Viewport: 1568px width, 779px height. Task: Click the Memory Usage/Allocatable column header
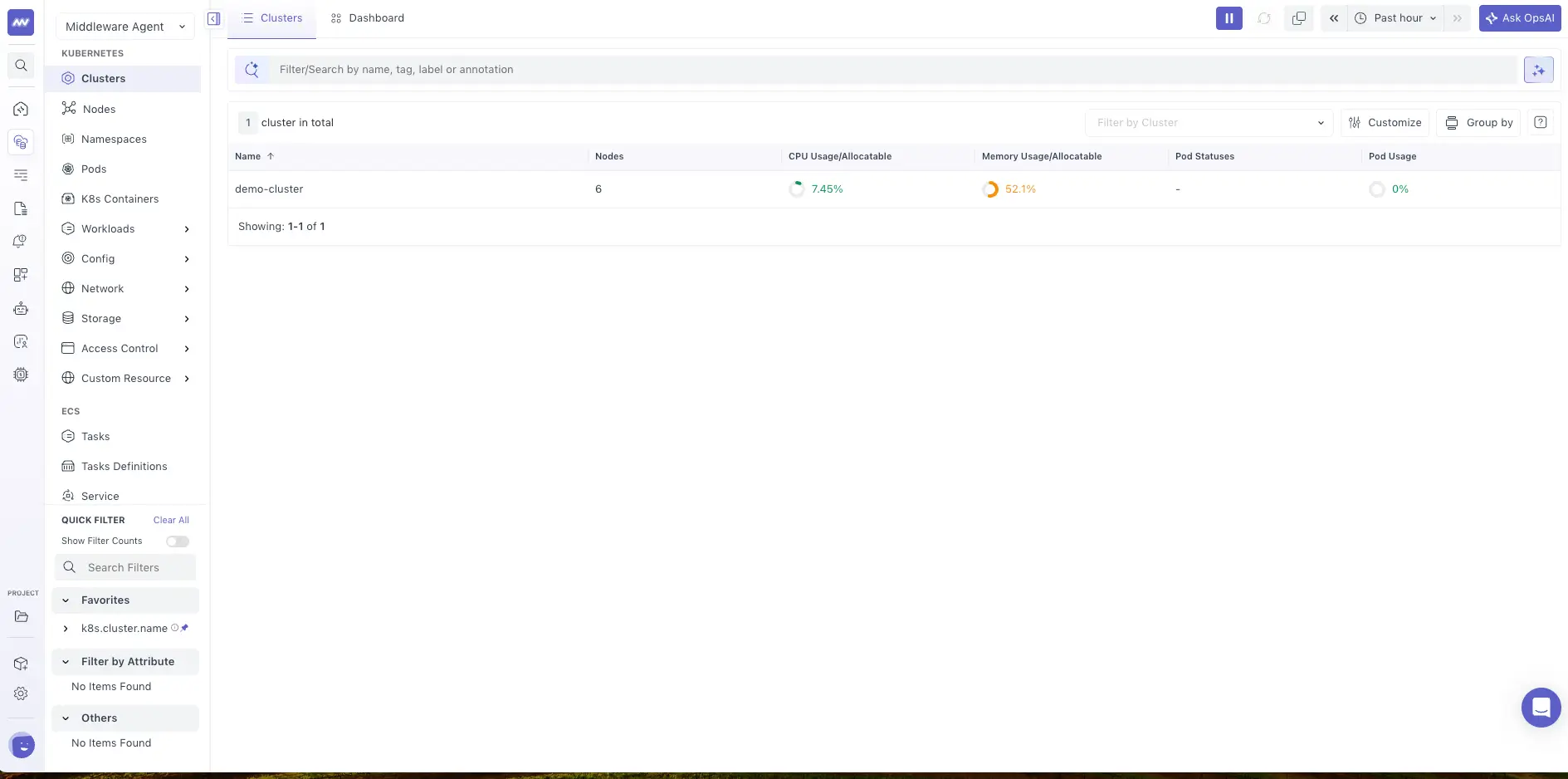click(x=1042, y=156)
